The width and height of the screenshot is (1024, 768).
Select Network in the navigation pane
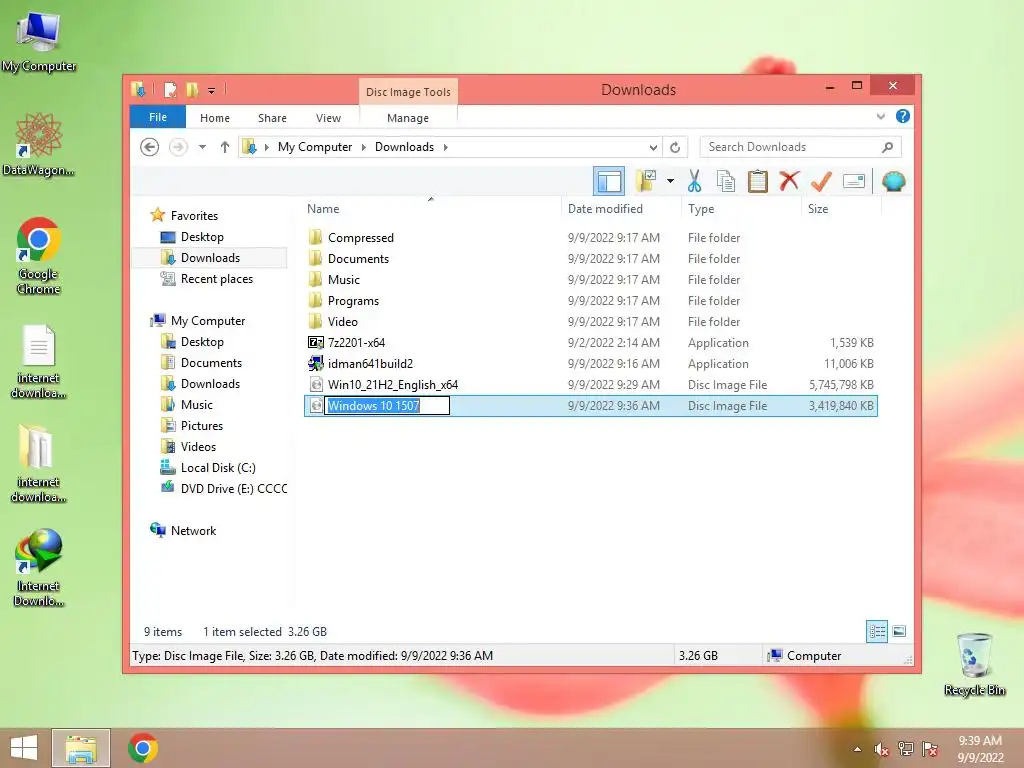193,531
